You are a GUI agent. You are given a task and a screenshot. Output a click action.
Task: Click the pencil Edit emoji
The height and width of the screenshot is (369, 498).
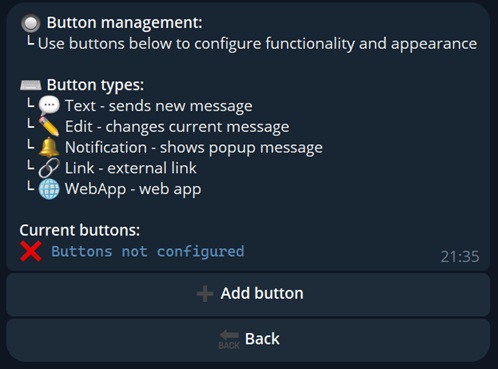pyautogui.click(x=49, y=126)
